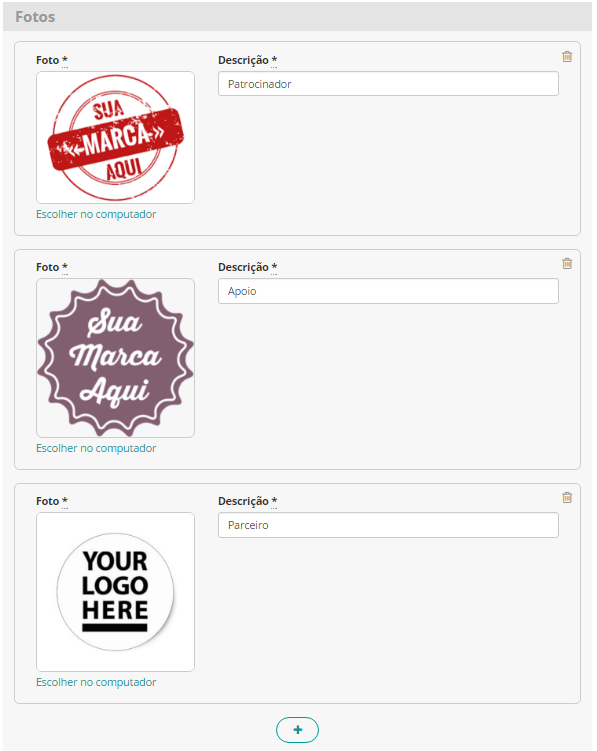Click the trash icon for the Parceiro entry
This screenshot has width=597, height=751.
pos(567,498)
